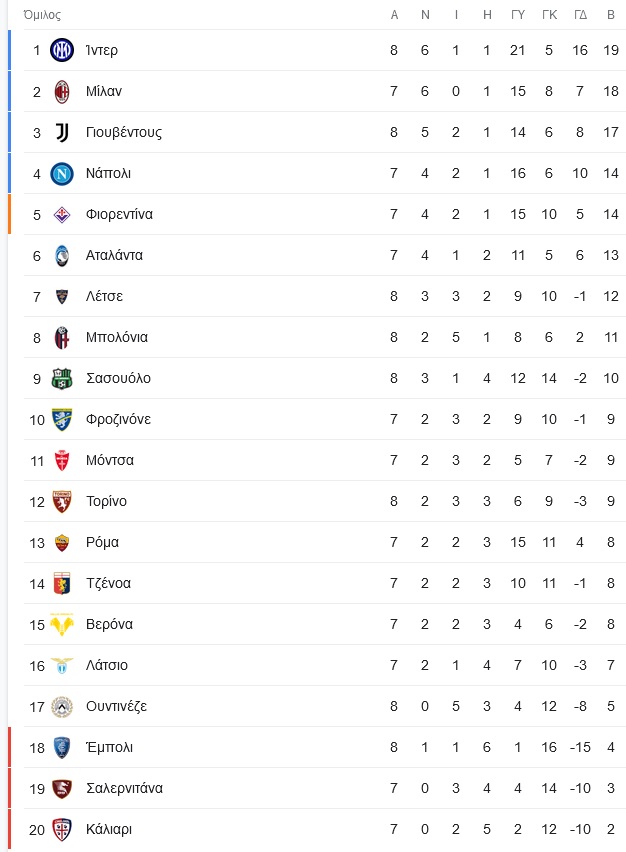The height and width of the screenshot is (852, 626).
Task: Click the Juventus logo icon
Action: point(62,132)
